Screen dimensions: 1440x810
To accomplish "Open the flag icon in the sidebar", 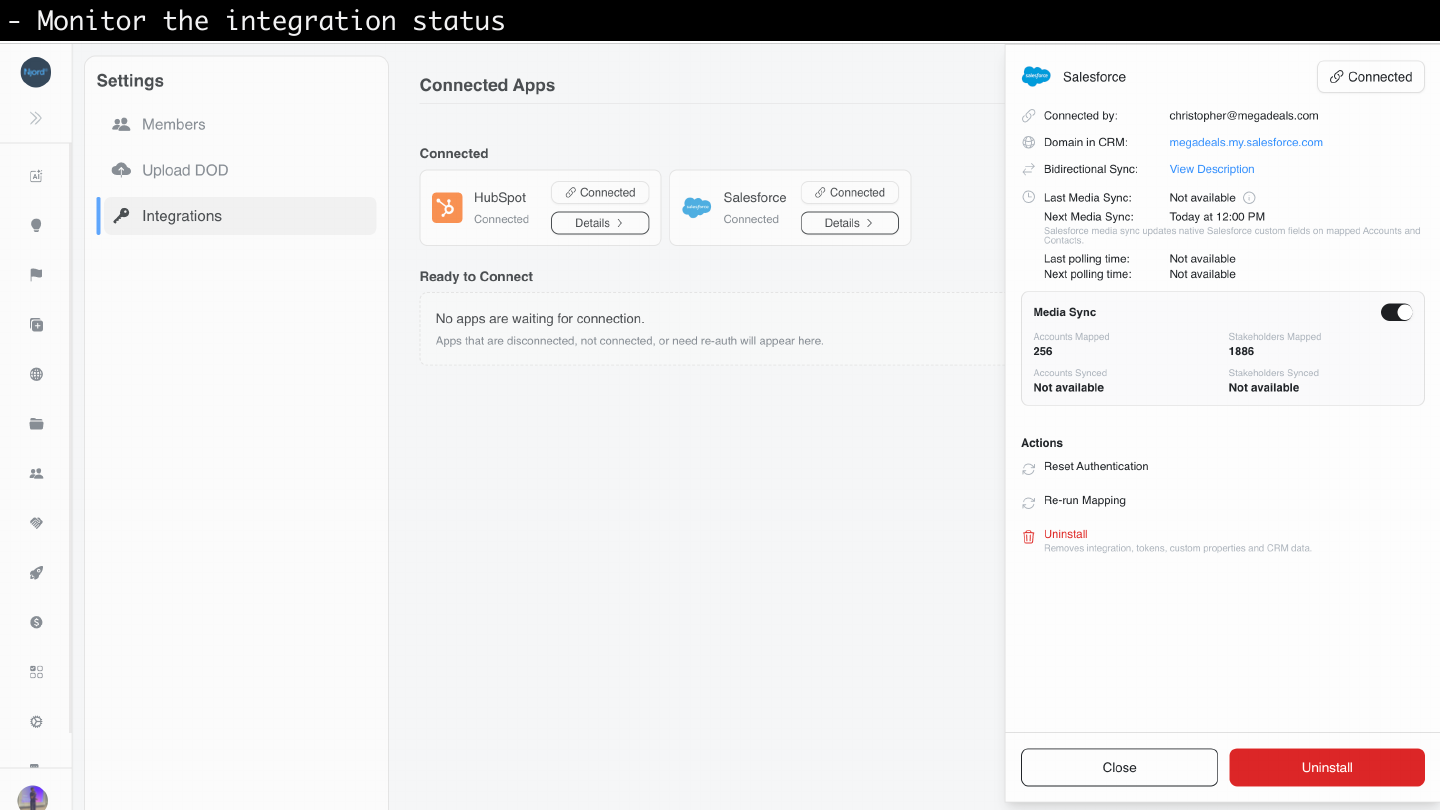I will 36,275.
